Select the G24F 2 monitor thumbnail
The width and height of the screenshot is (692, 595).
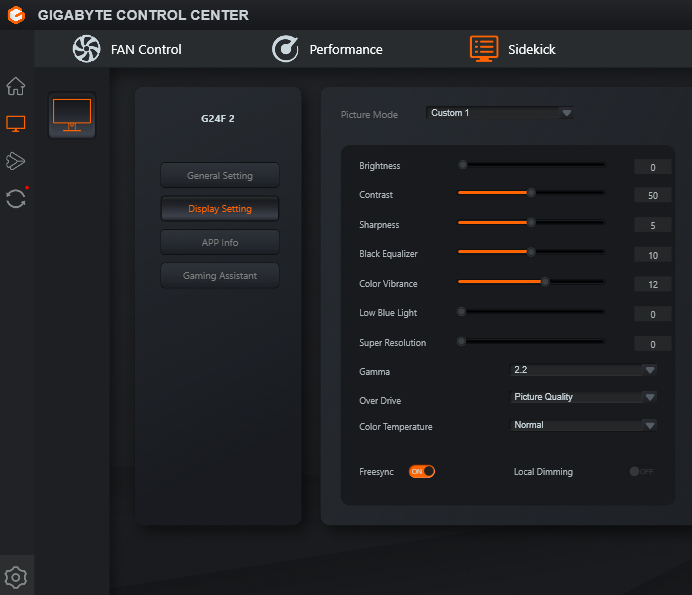(x=72, y=115)
